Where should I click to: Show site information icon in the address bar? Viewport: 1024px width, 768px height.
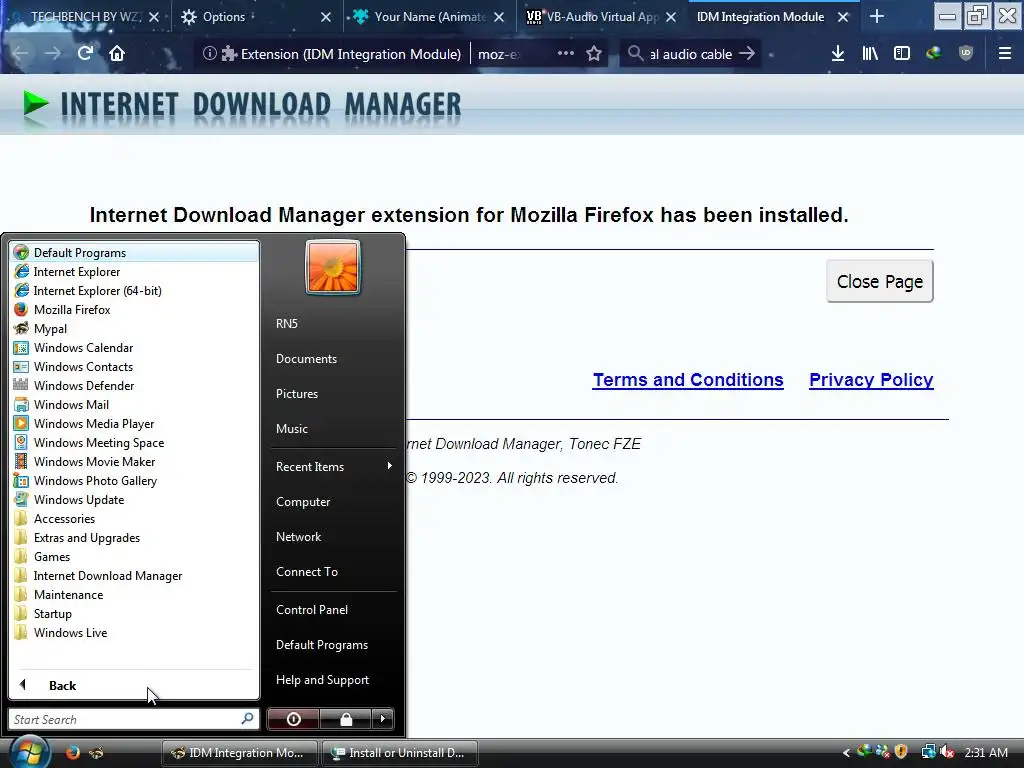(209, 54)
